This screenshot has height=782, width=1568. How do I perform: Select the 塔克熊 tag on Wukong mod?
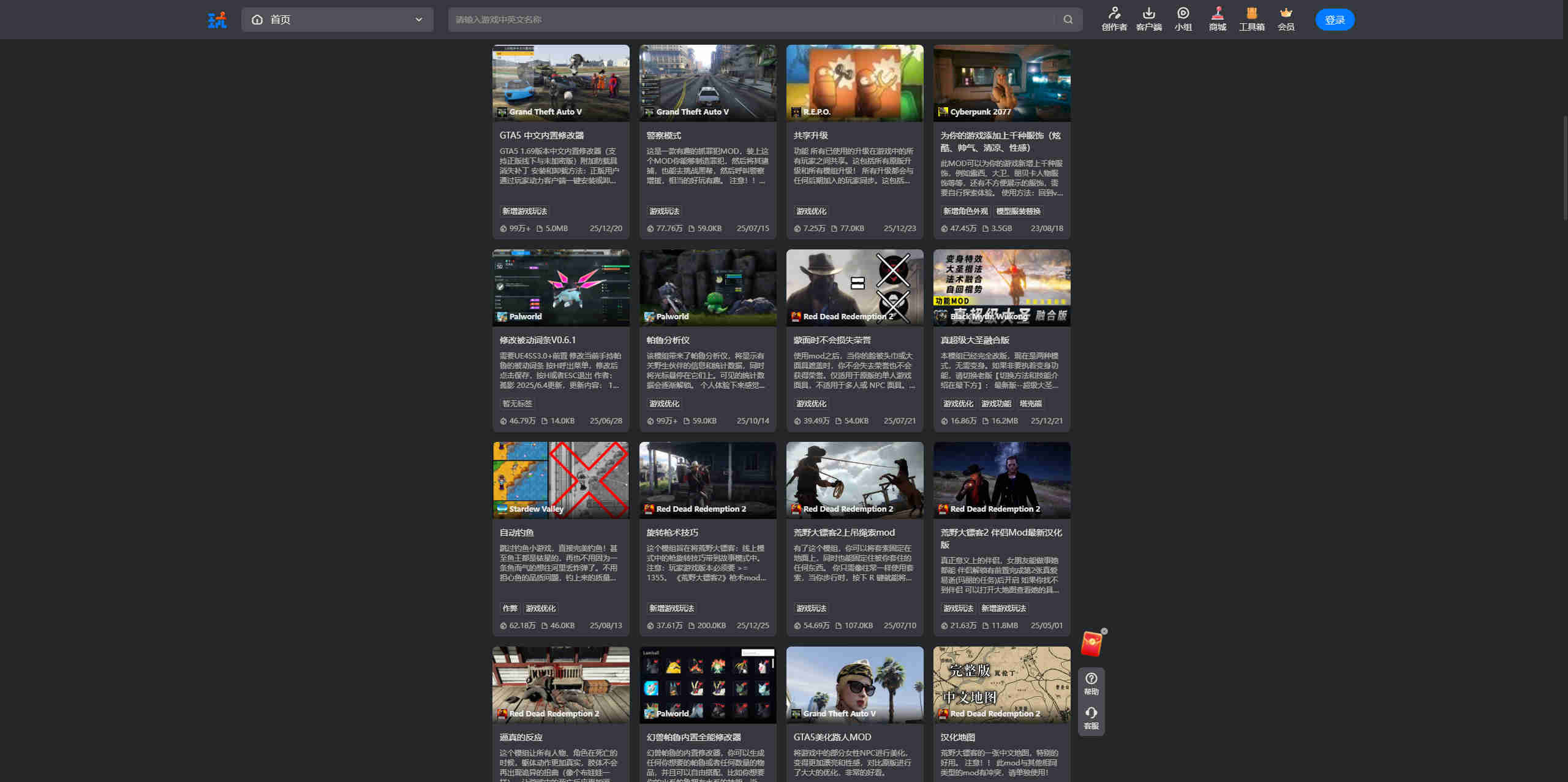1030,404
